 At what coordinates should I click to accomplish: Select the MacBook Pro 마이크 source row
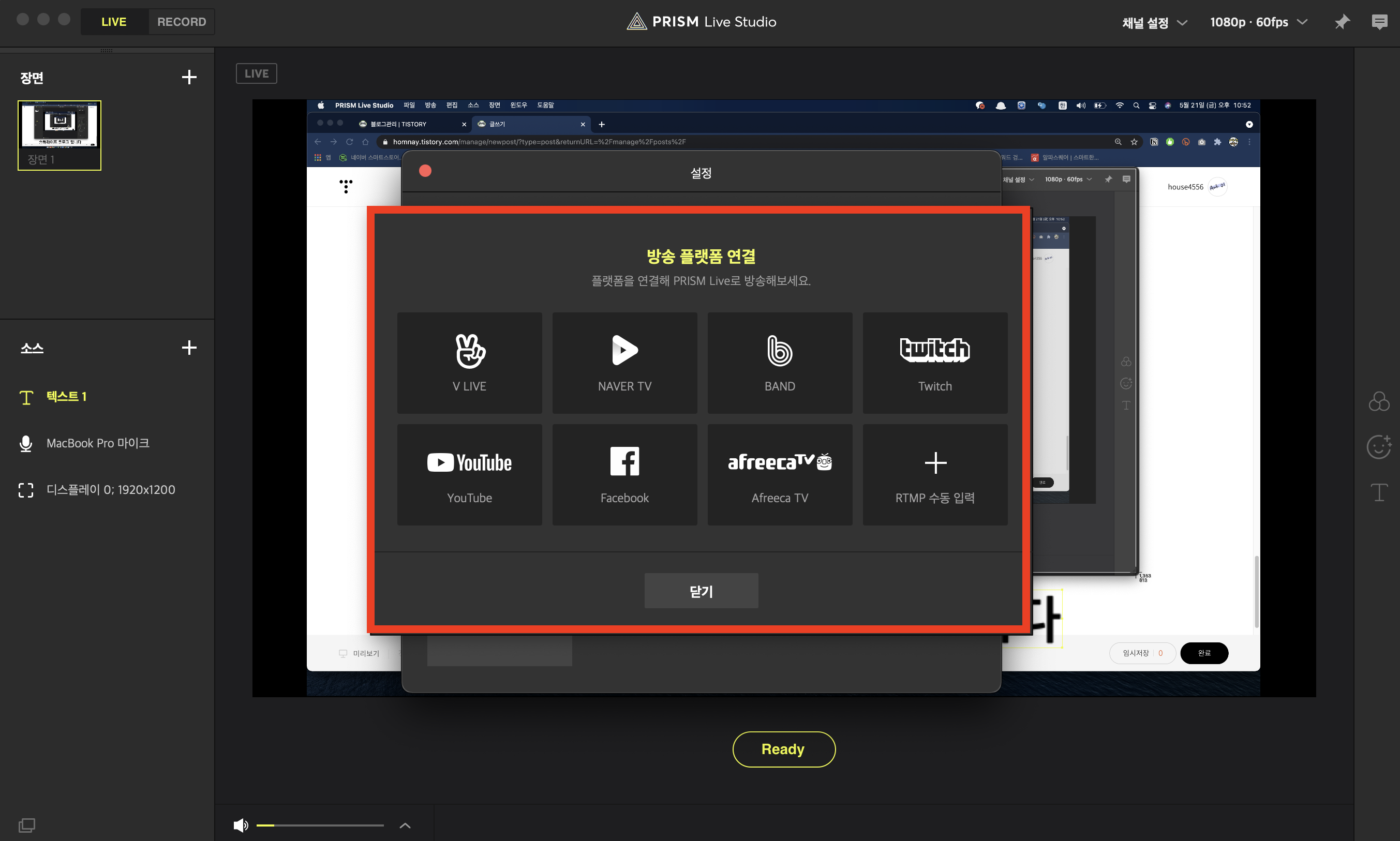[107, 443]
